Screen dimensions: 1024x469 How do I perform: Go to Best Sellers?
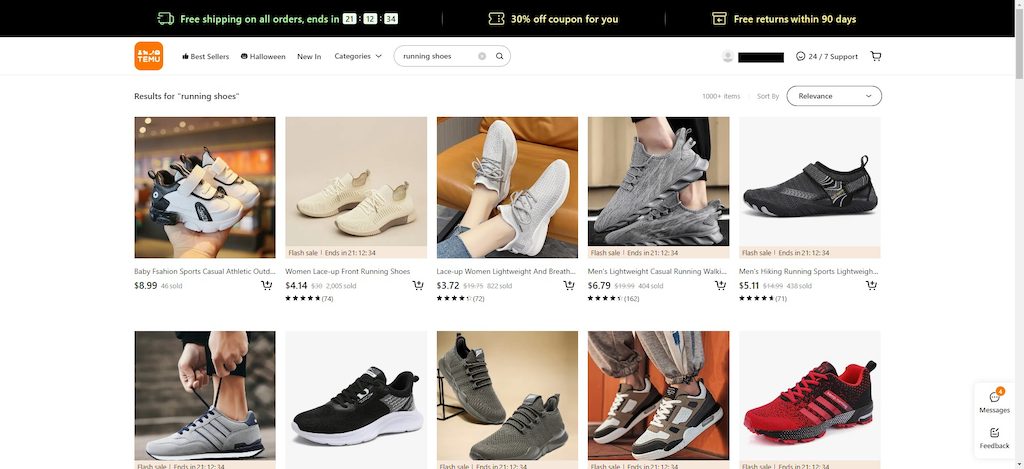[x=205, y=57]
